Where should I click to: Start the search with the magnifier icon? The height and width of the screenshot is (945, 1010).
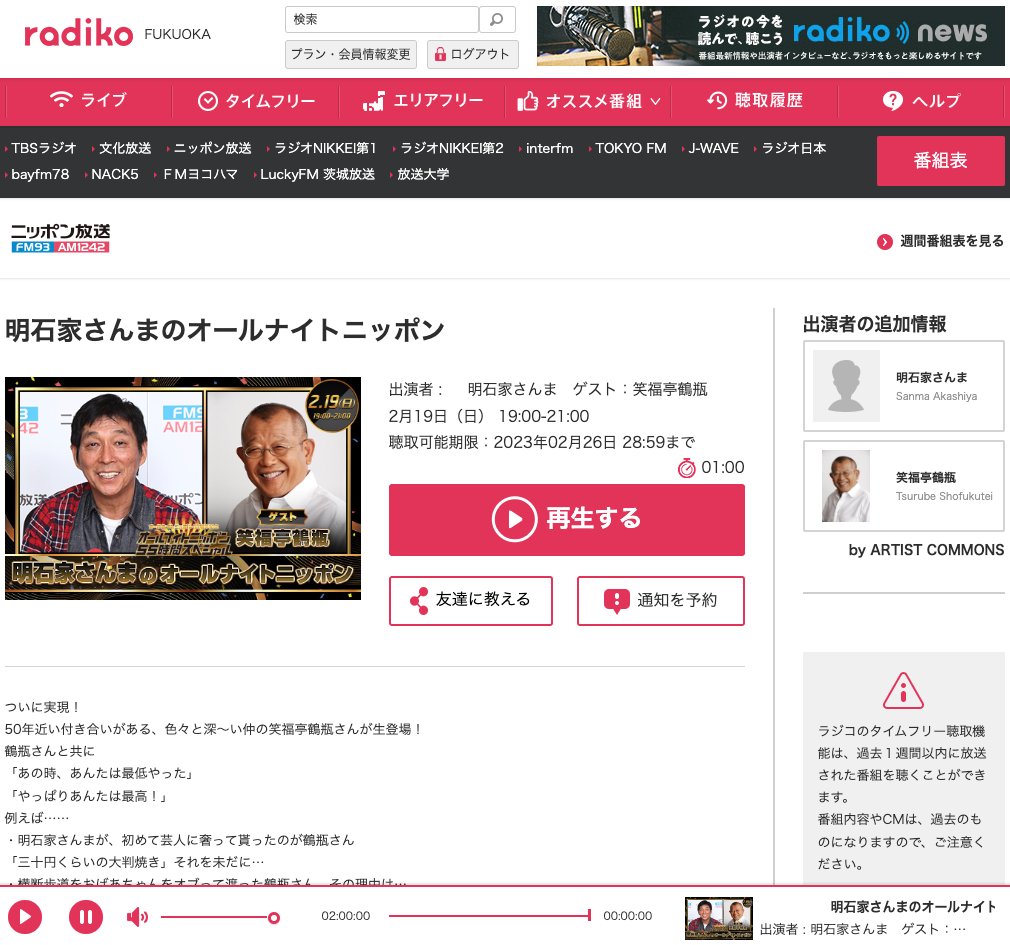pos(496,19)
